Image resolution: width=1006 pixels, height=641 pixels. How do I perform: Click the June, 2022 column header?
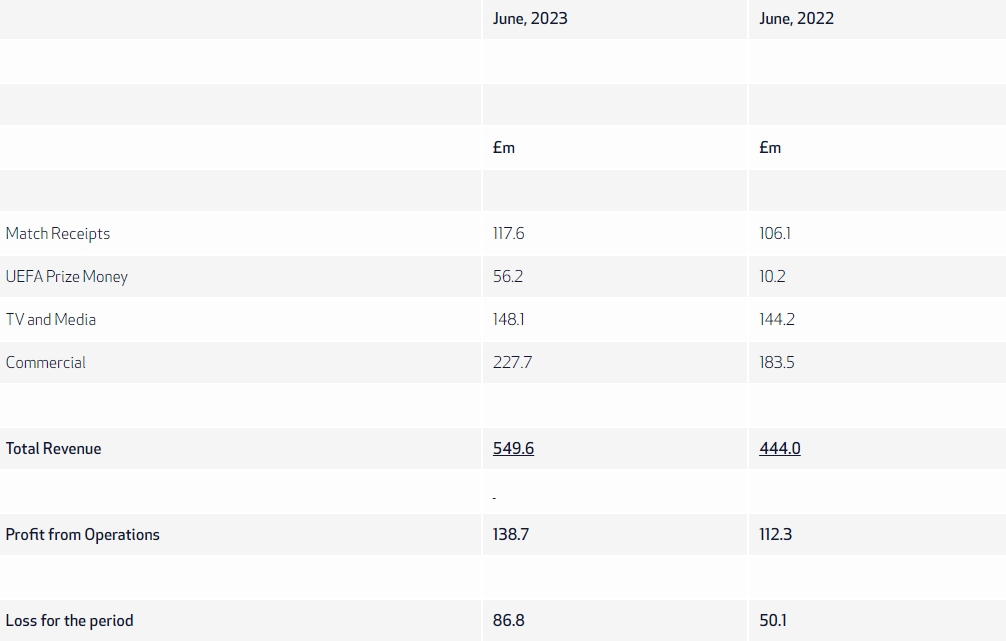coord(796,19)
